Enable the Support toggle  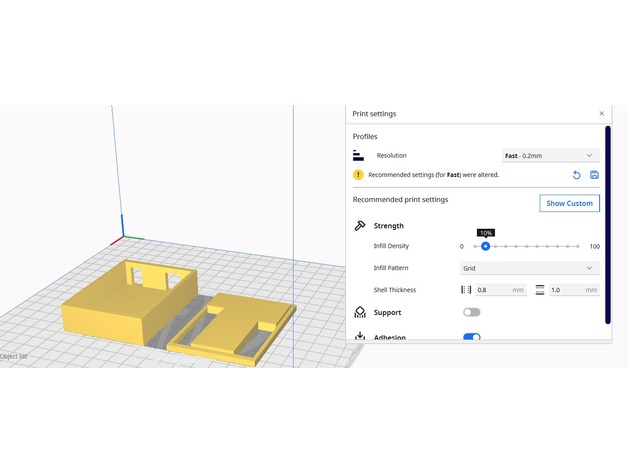(471, 312)
